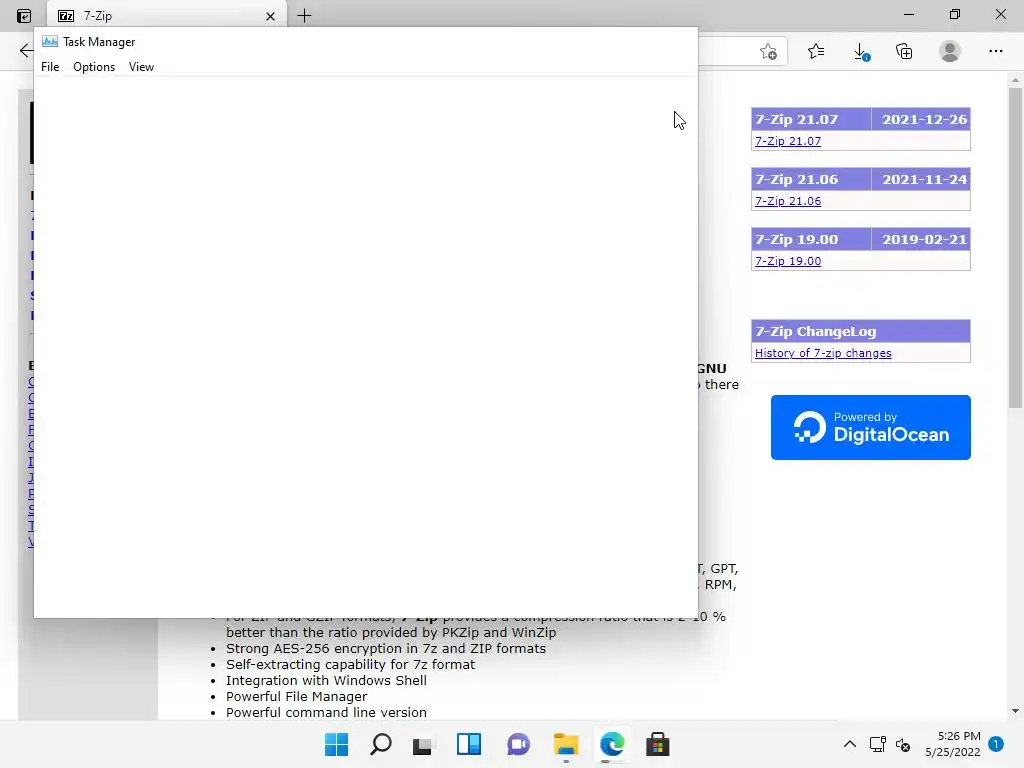Open taskbar Search
The height and width of the screenshot is (768, 1024).
pos(381,744)
